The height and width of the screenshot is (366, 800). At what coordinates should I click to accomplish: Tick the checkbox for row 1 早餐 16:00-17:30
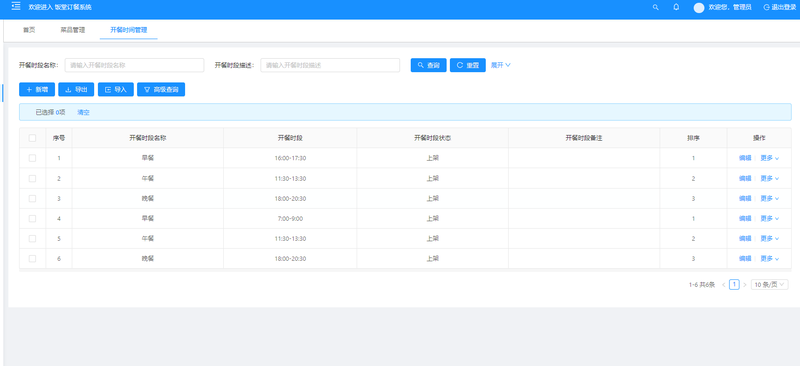[x=33, y=158]
